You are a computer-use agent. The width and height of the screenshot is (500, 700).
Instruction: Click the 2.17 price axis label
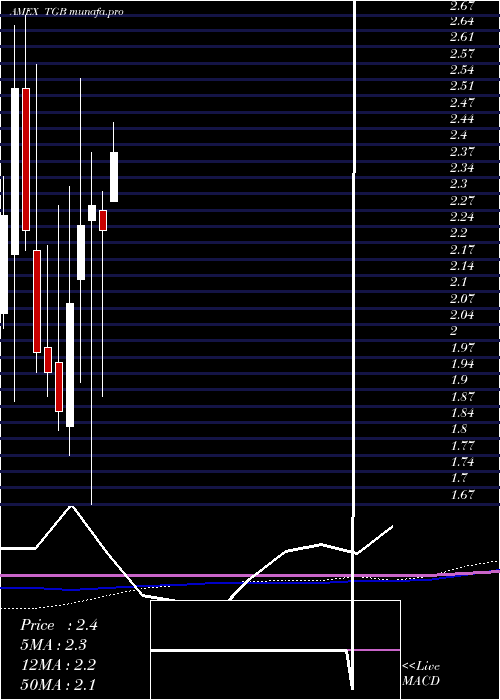[462, 250]
